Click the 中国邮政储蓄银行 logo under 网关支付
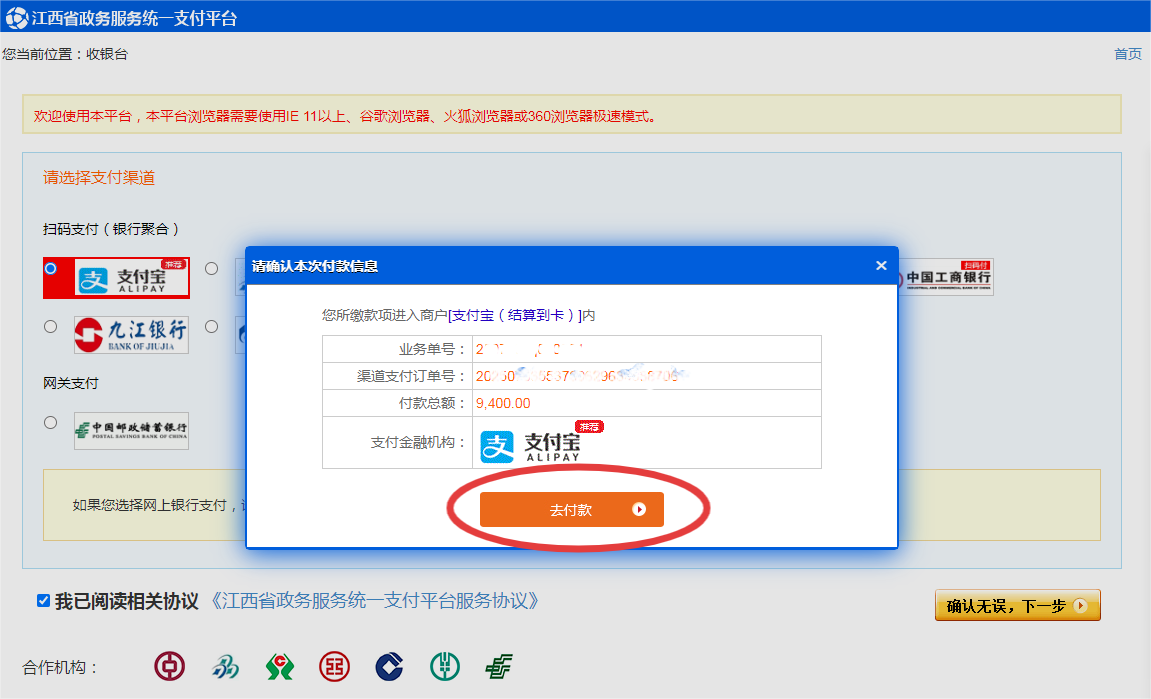The image size is (1151, 699). click(131, 430)
